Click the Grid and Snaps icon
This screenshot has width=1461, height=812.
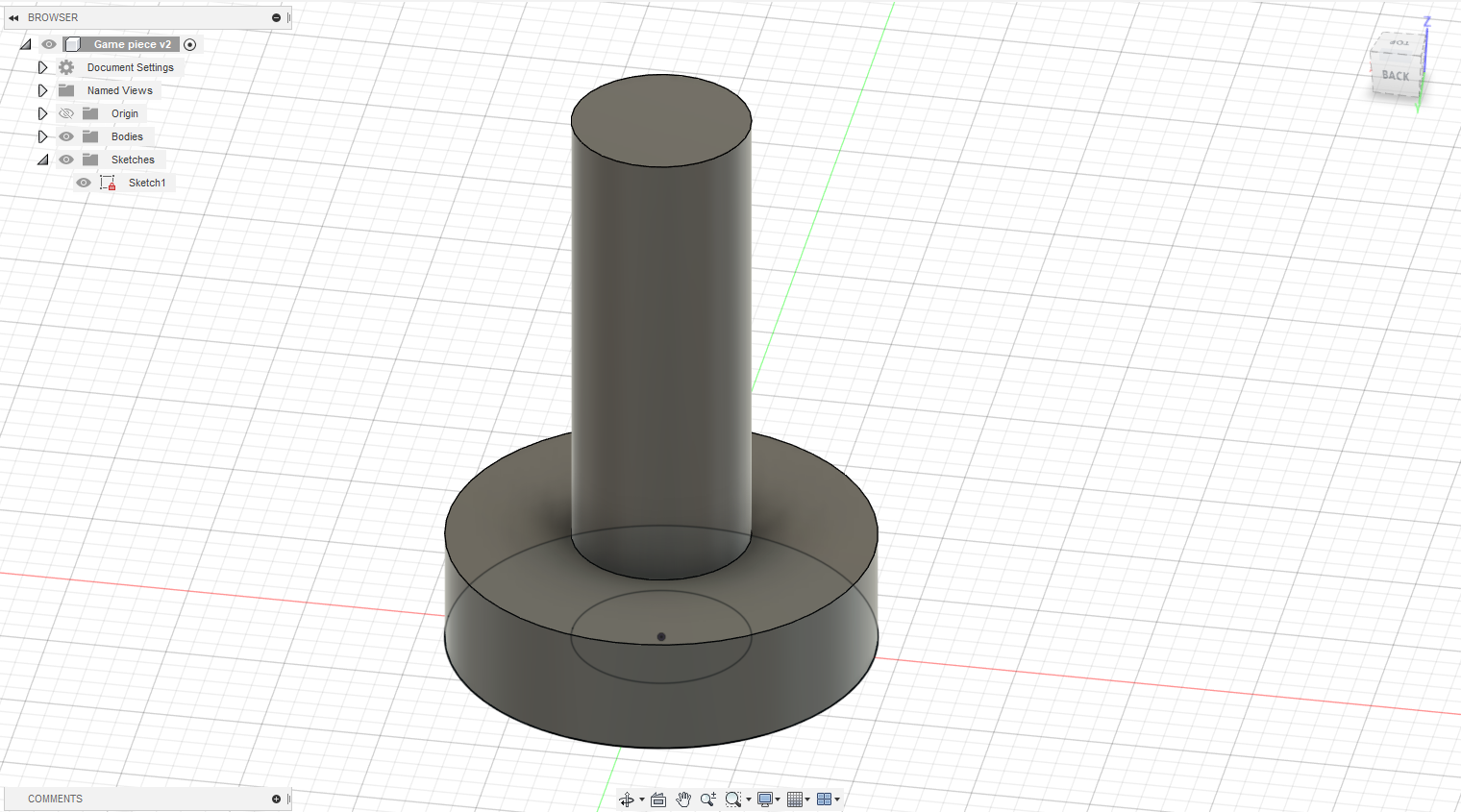point(795,800)
